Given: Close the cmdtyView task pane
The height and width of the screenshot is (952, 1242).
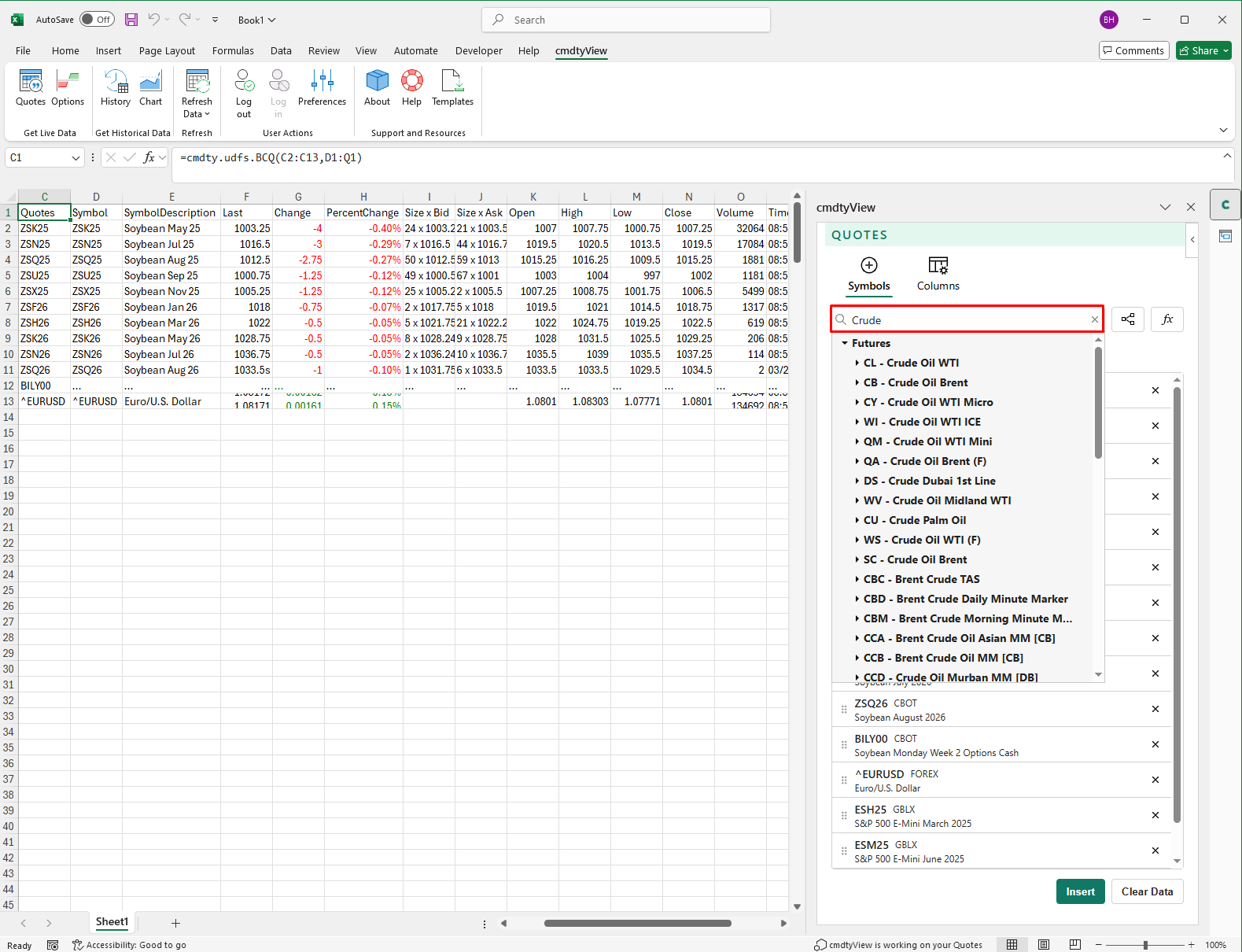Looking at the screenshot, I should 1191,207.
